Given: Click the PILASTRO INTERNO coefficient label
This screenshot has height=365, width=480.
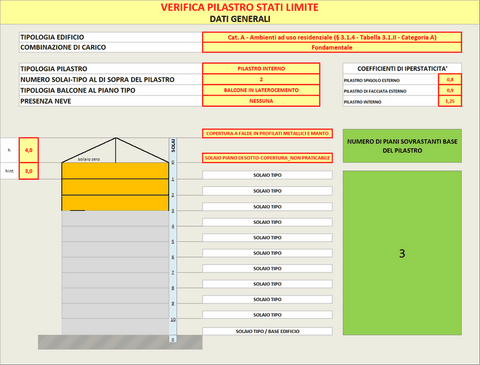Looking at the screenshot, I should pyautogui.click(x=362, y=102).
